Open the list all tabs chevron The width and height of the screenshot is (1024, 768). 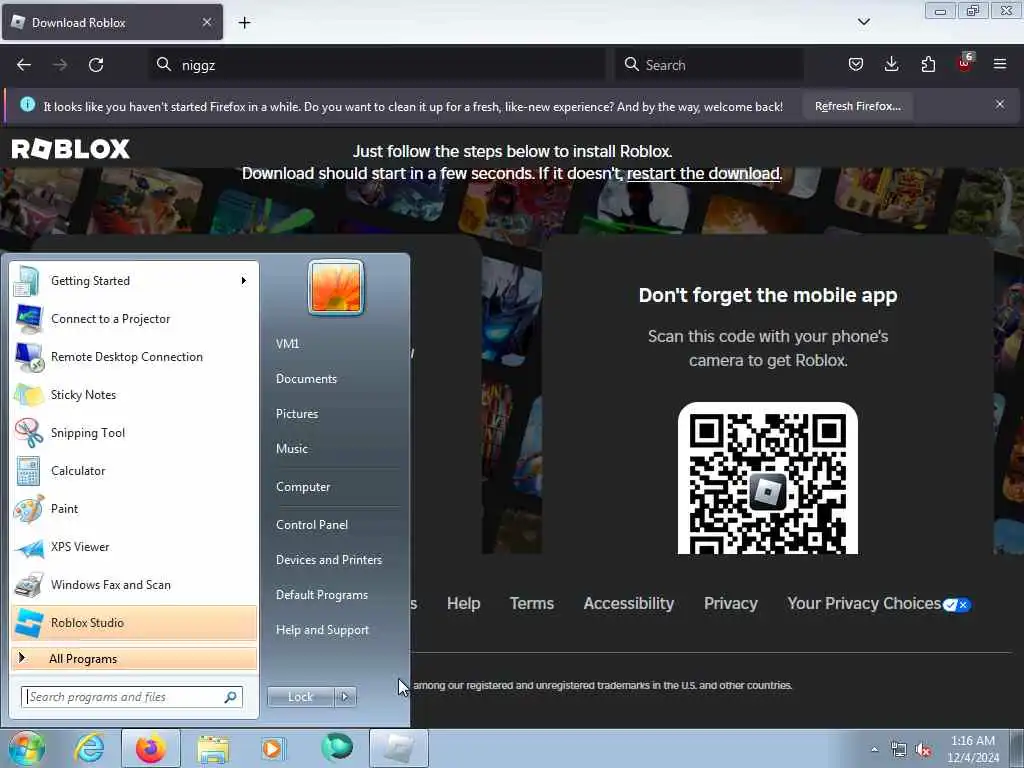864,22
